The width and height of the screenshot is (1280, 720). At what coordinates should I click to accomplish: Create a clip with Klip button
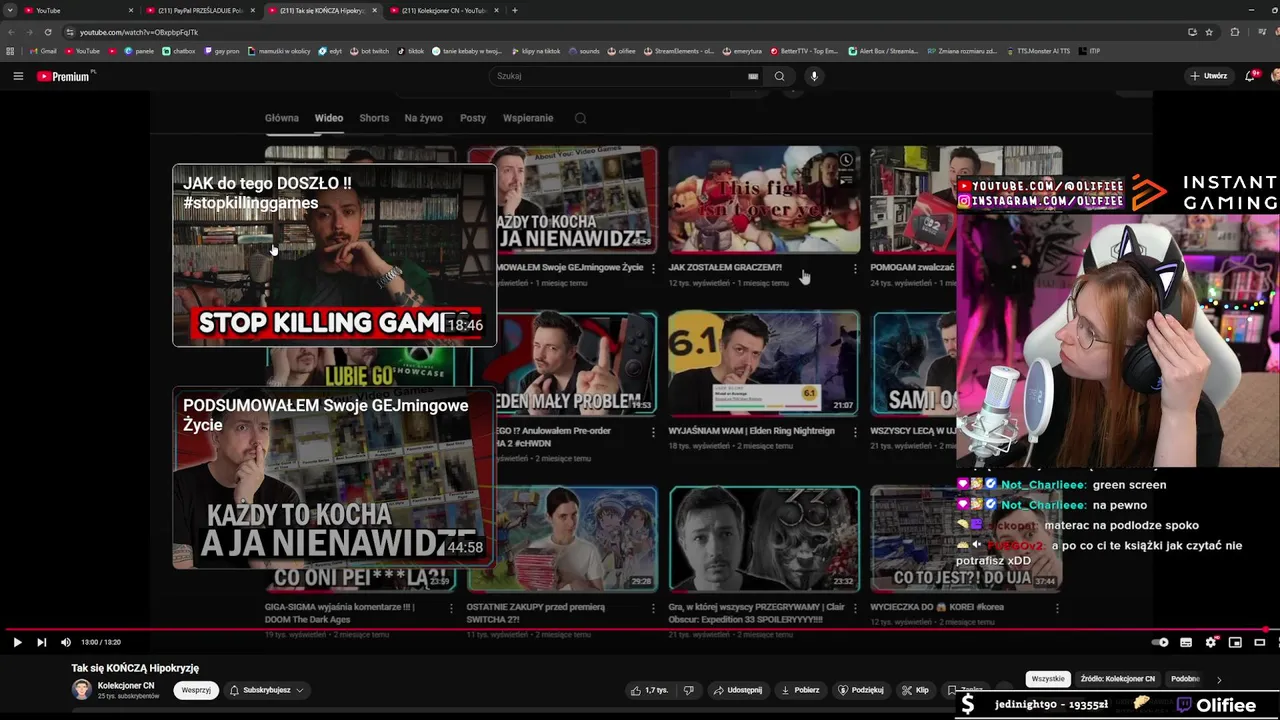coord(915,690)
